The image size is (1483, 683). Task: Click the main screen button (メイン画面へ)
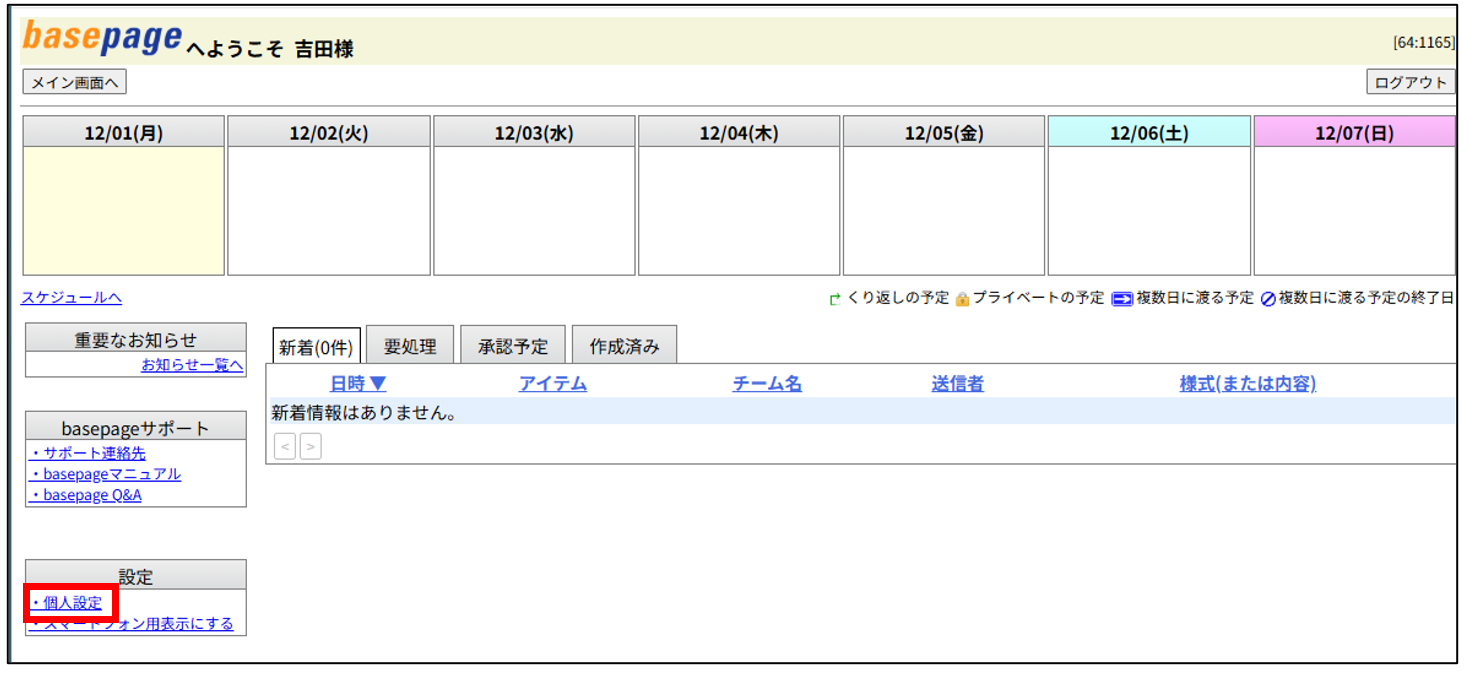tap(74, 83)
